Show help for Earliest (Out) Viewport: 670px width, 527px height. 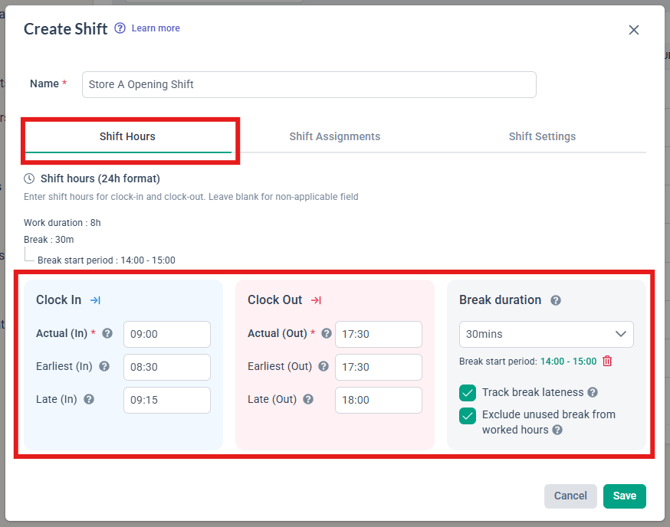323,366
